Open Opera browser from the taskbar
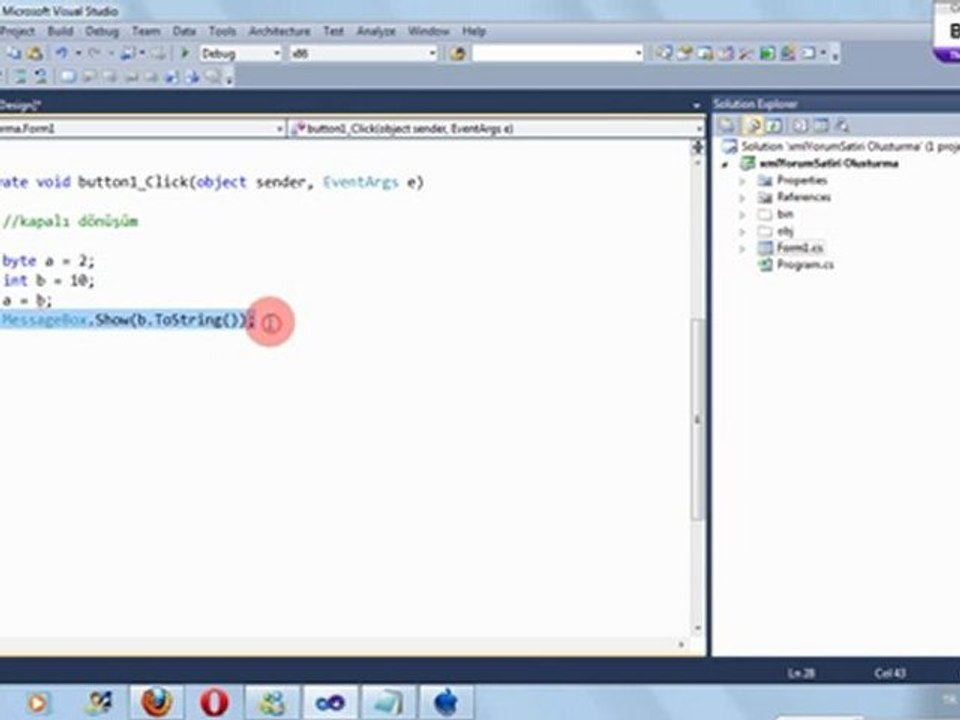 point(214,702)
